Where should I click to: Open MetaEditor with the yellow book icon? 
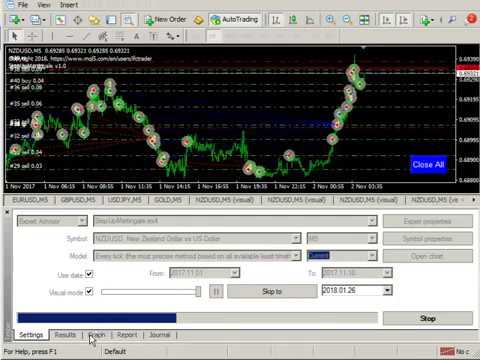pos(198,20)
